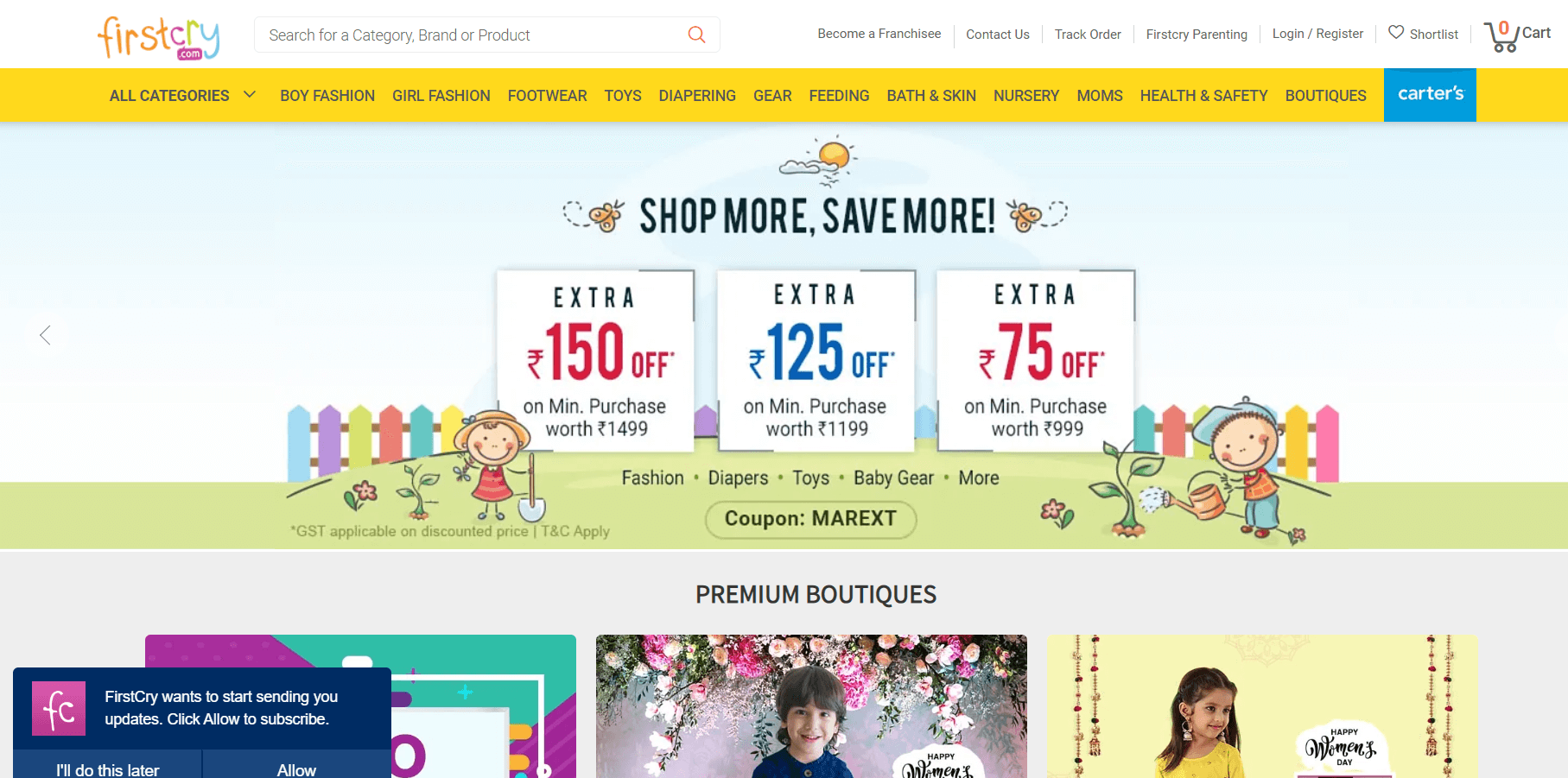The image size is (1568, 778).
Task: Click the Login / Register link
Action: pos(1317,34)
